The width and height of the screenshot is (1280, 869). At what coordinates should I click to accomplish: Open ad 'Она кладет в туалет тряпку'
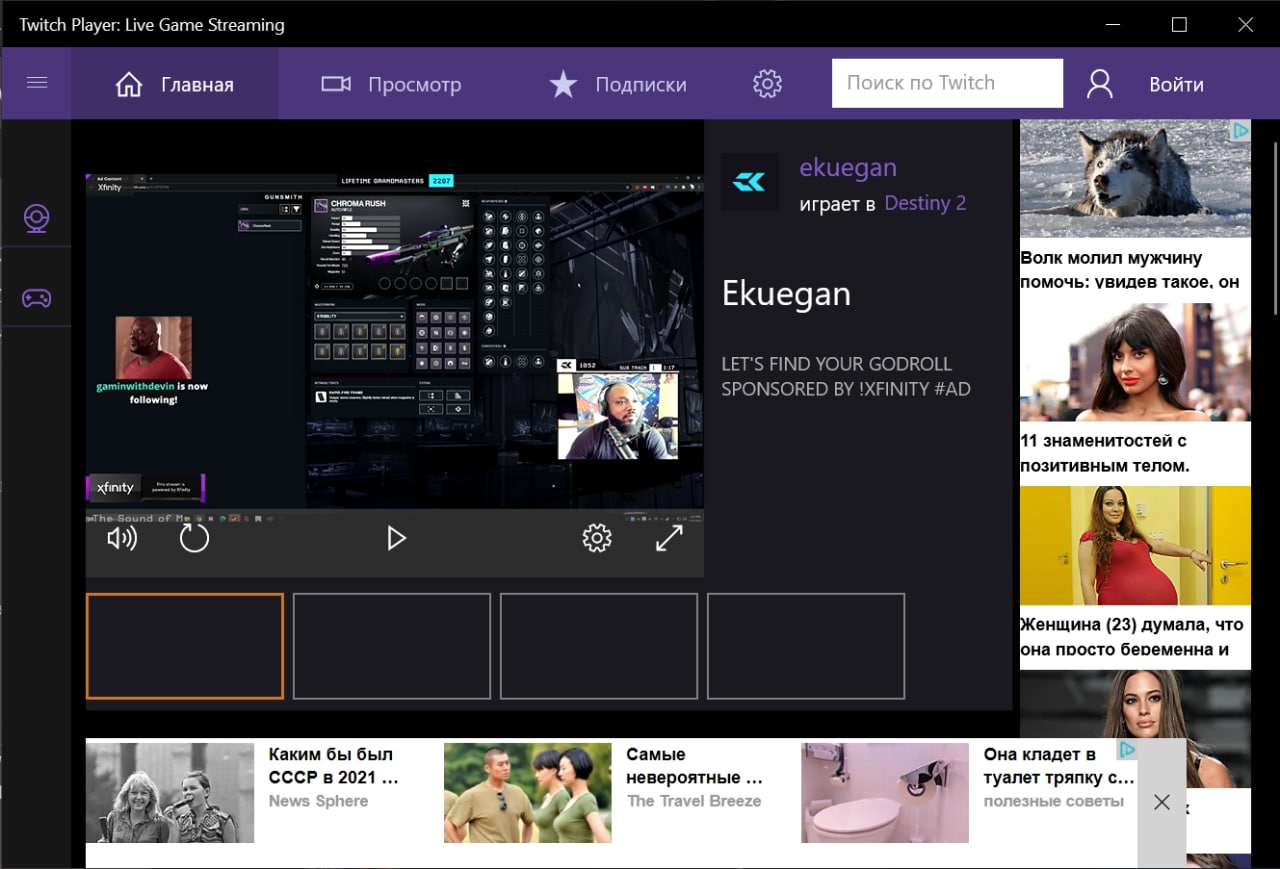[x=1059, y=766]
